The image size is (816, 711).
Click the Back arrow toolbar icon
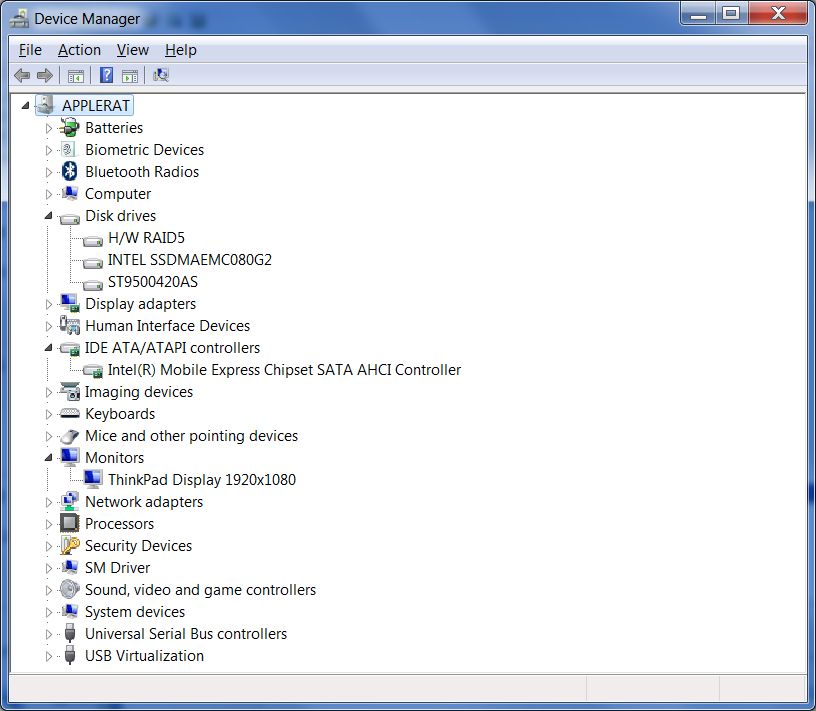(22, 75)
